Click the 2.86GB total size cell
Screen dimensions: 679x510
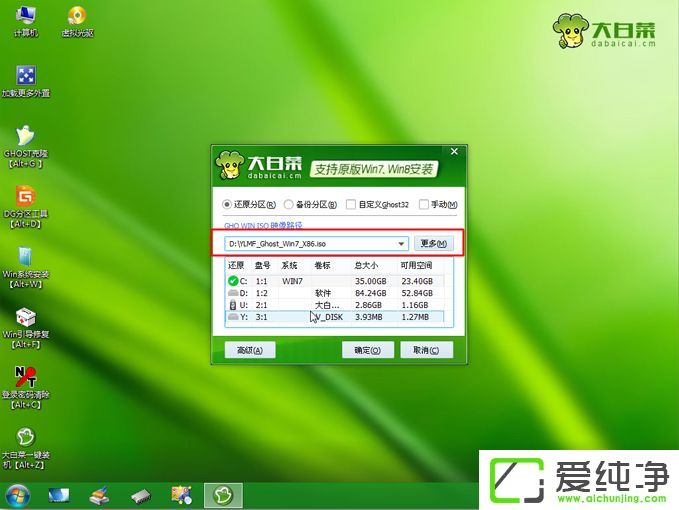(368, 305)
